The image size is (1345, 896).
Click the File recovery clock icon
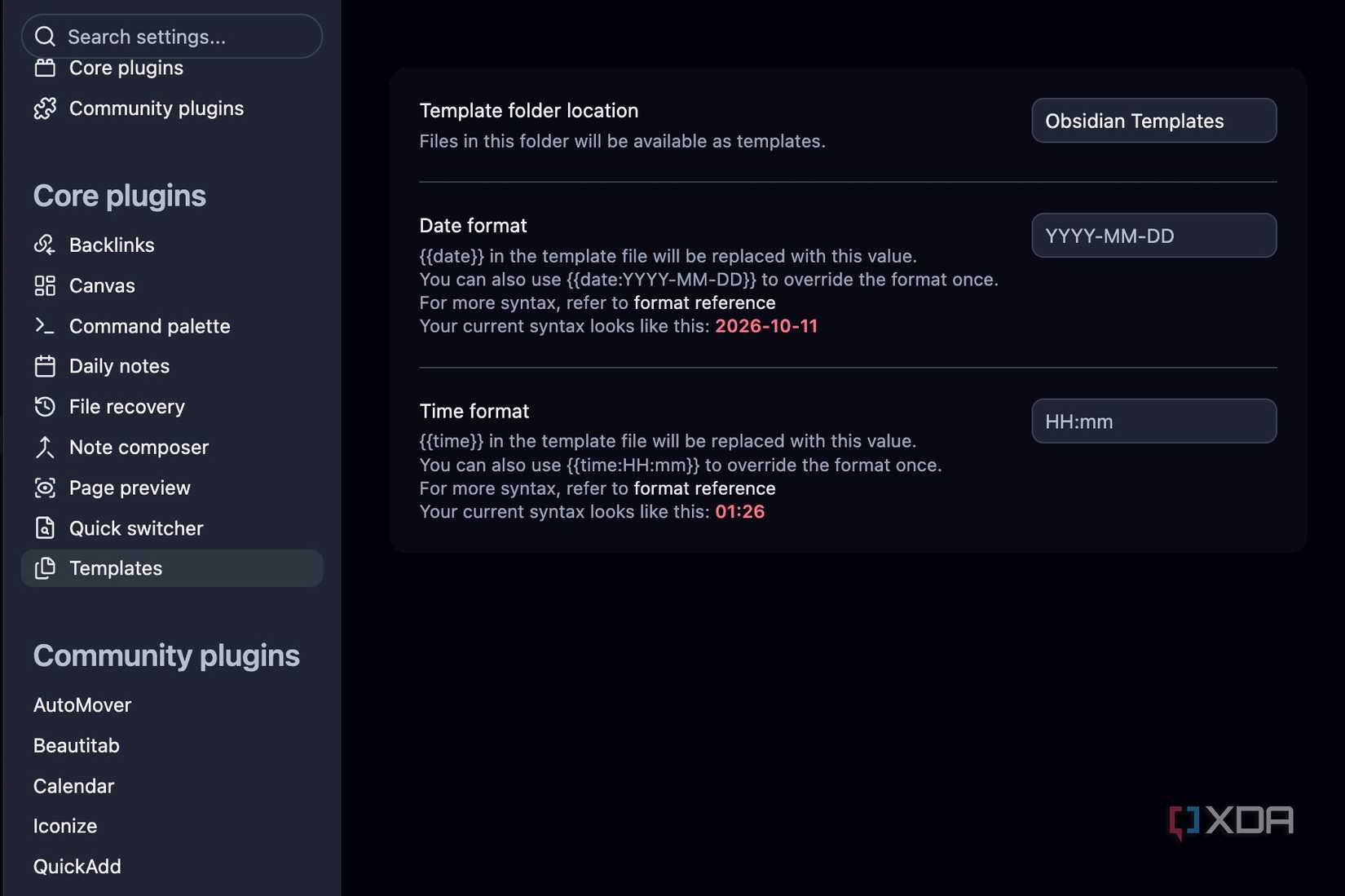pos(45,406)
